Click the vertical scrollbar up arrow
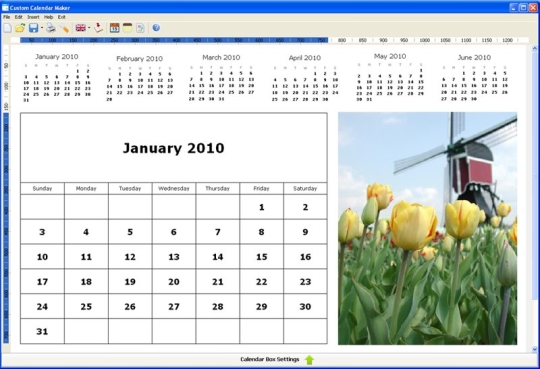This screenshot has height=369, width=540. click(535, 49)
